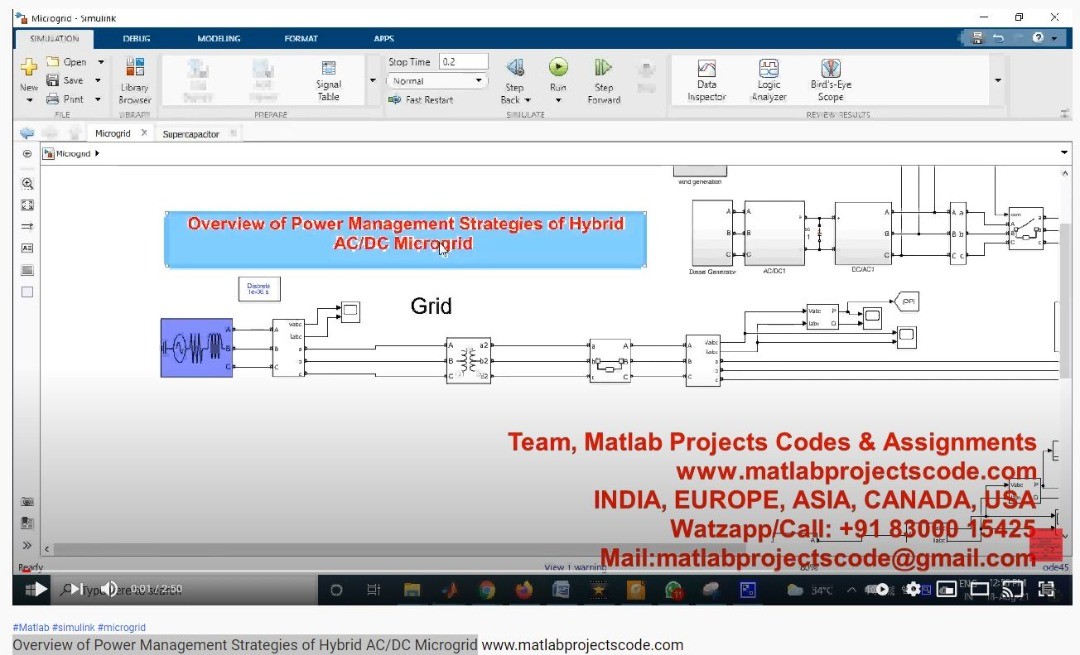Click the Stop Time input field
This screenshot has width=1080, height=655.
pos(464,62)
